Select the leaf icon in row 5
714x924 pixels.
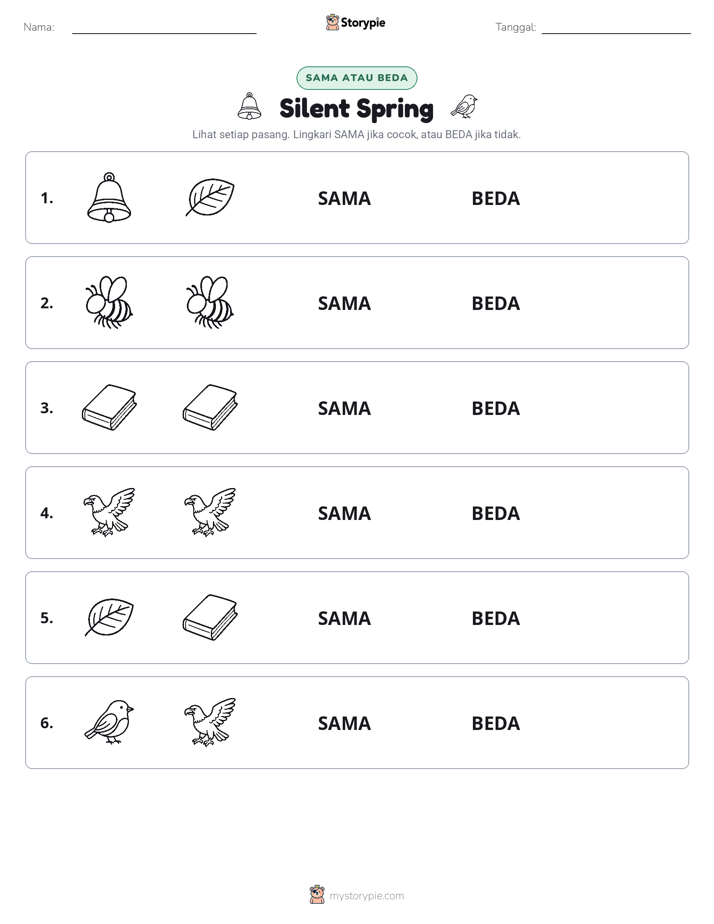point(109,617)
